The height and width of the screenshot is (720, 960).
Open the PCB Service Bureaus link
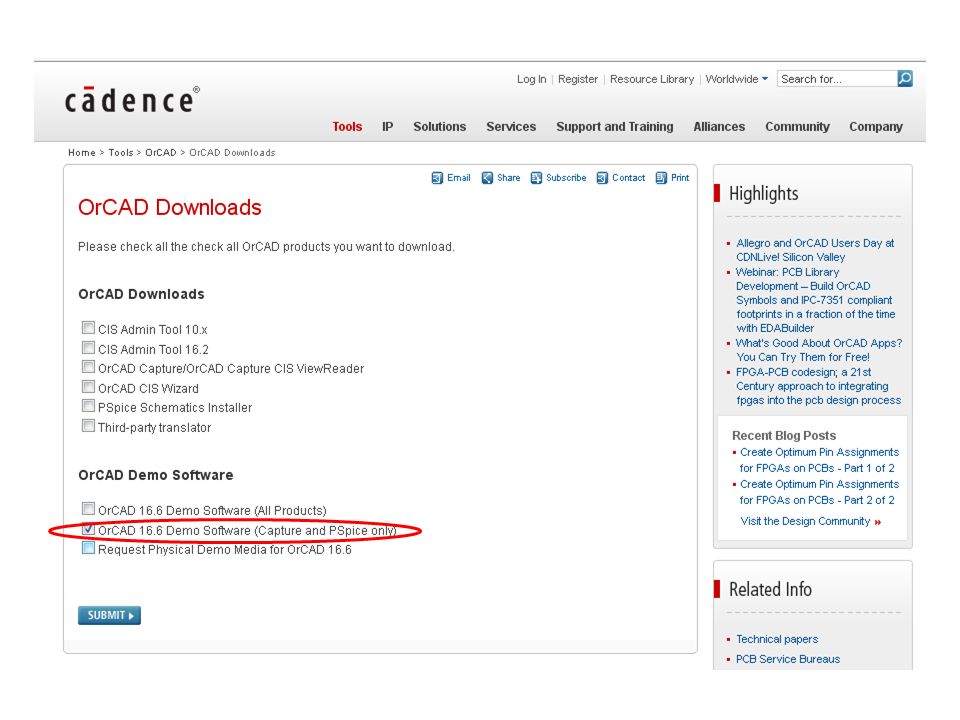coord(788,659)
